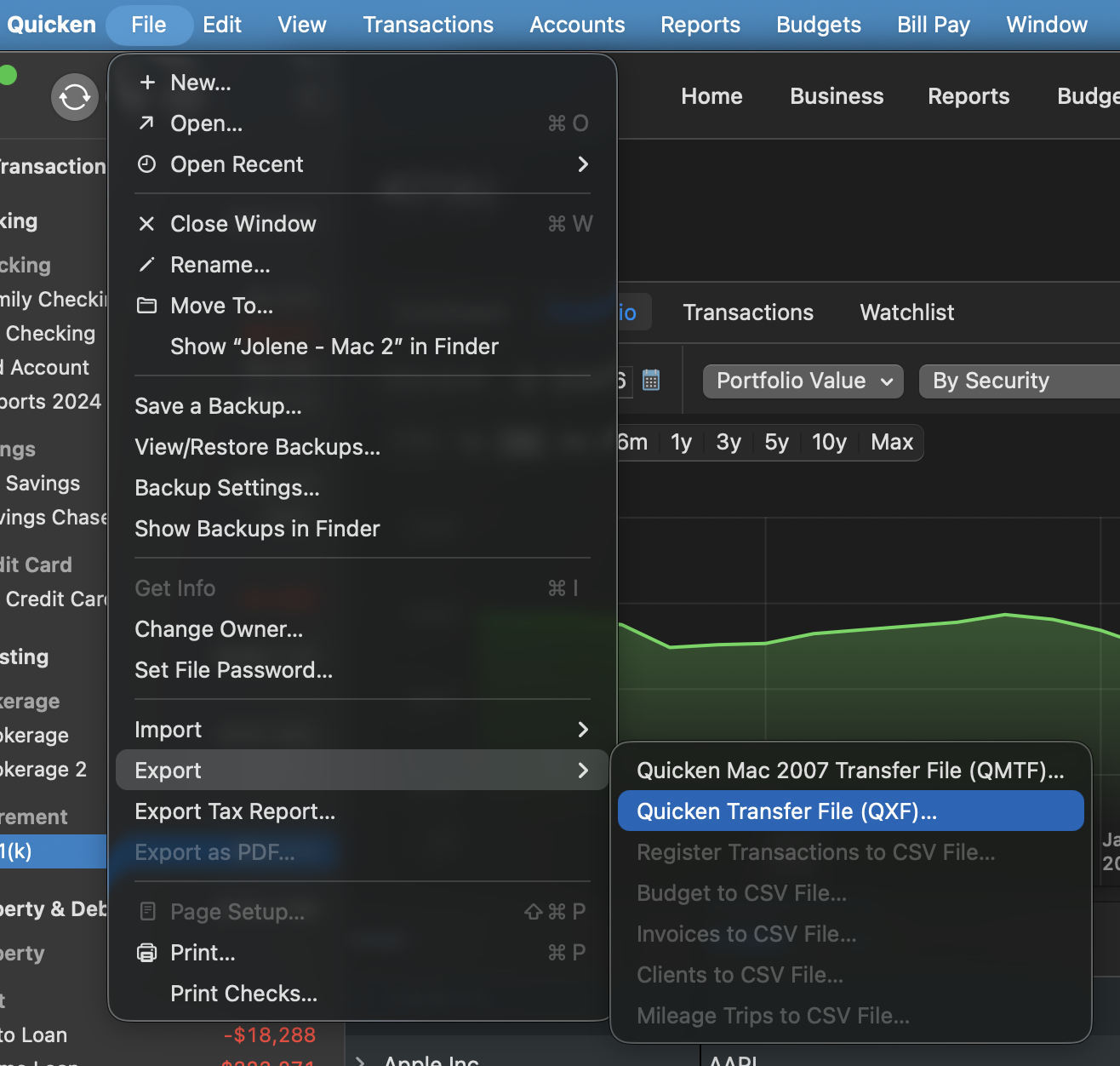Image resolution: width=1120 pixels, height=1066 pixels.
Task: Open the Transactions menu in menu bar
Action: (428, 25)
